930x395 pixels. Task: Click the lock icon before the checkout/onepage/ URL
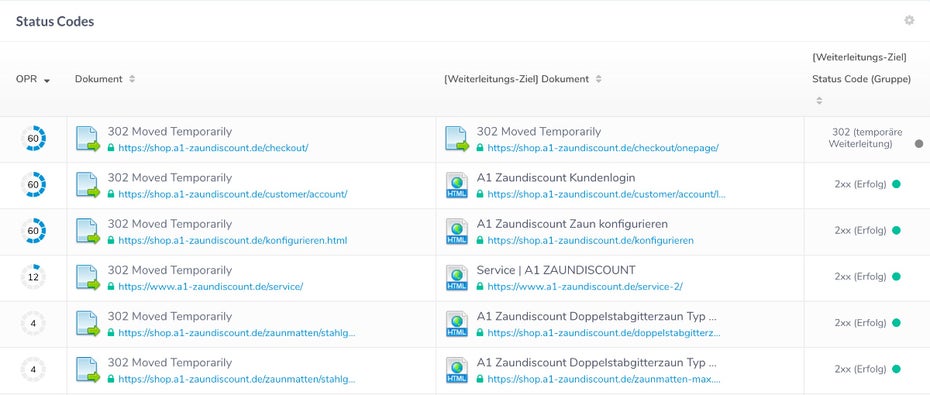[x=479, y=148]
